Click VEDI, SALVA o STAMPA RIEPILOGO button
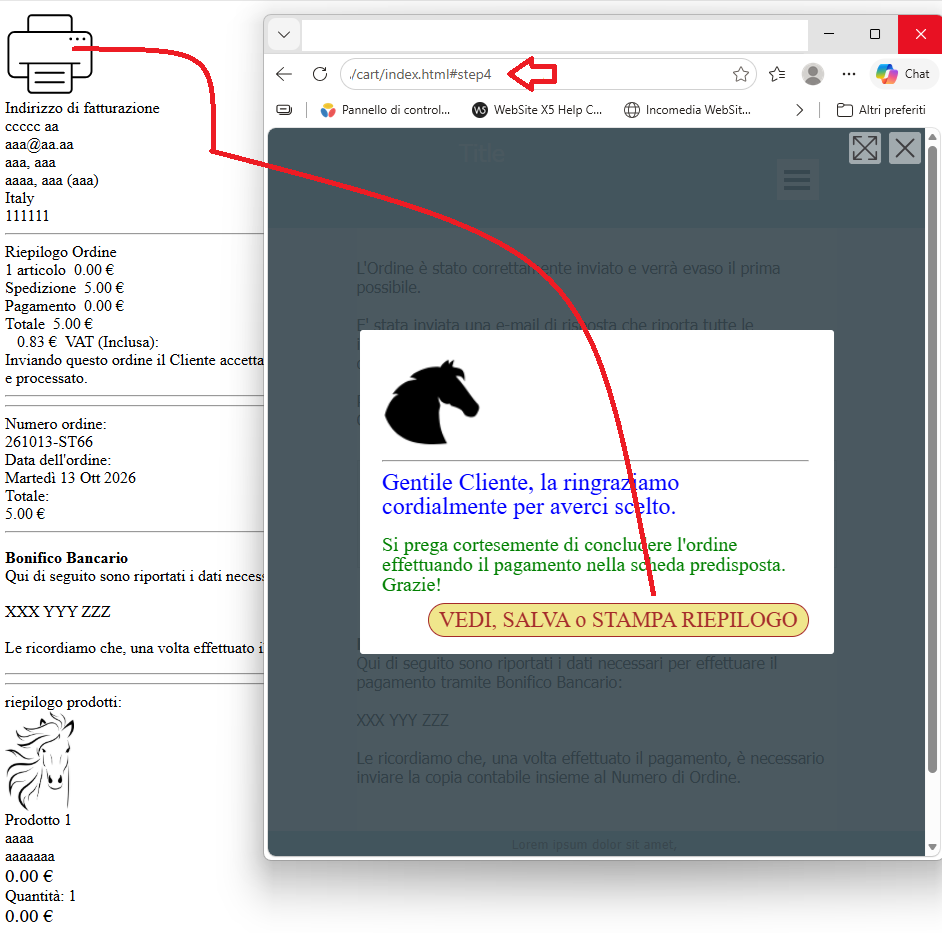This screenshot has height=933, width=942. [618, 620]
